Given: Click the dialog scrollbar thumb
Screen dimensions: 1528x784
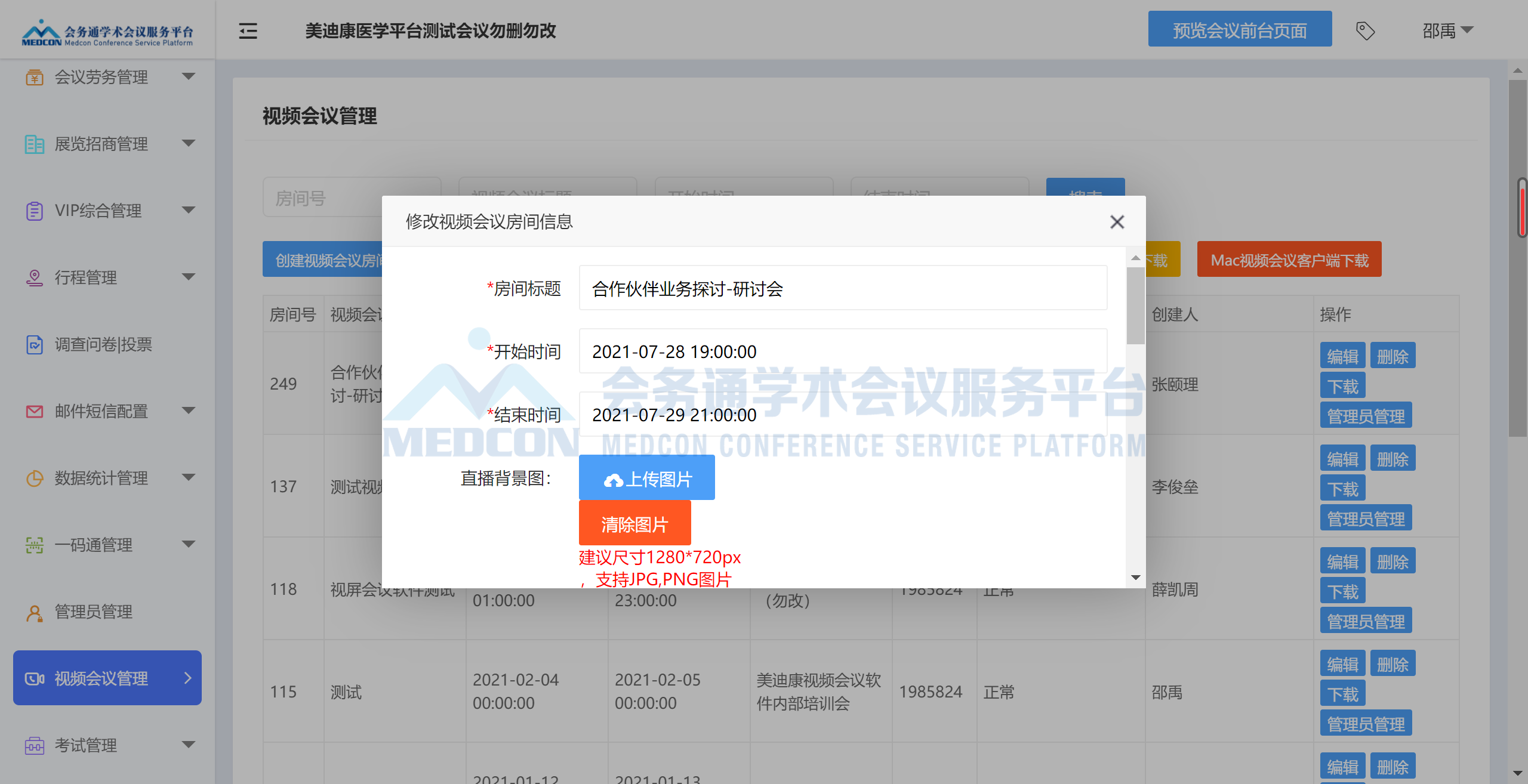Looking at the screenshot, I should (x=1136, y=305).
